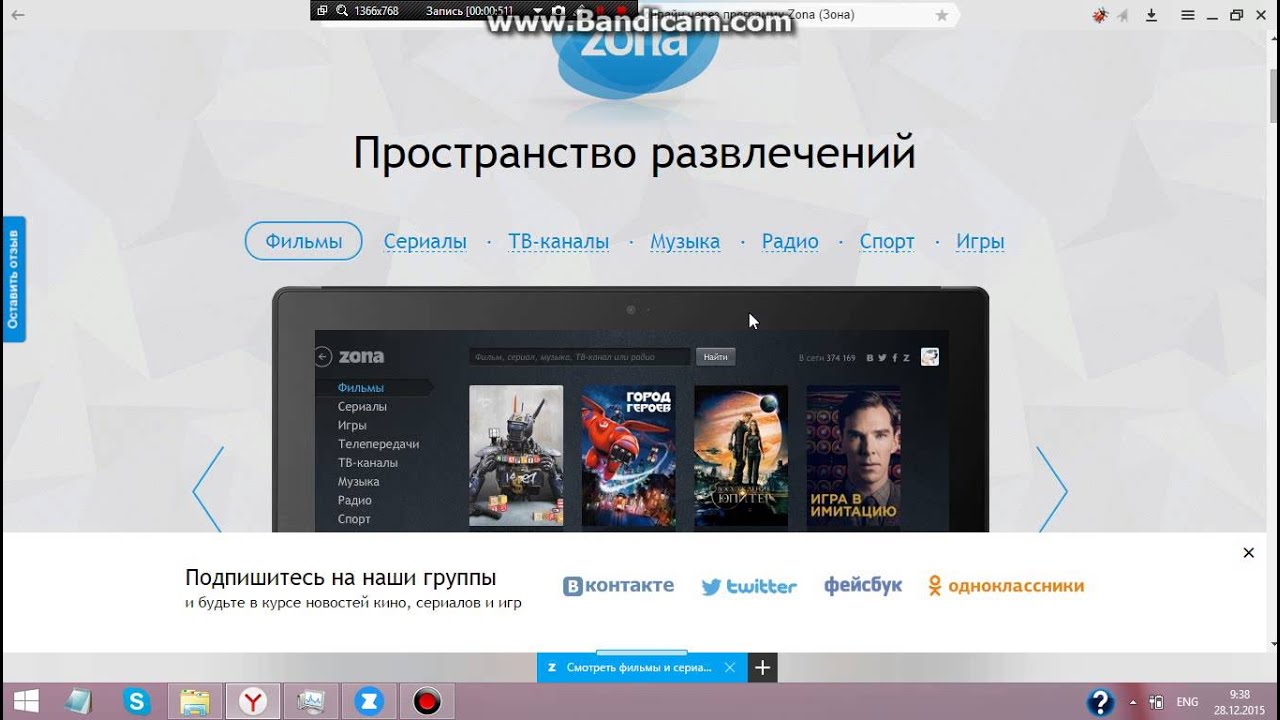Close the Смотреть фильмы browser tab
This screenshot has height=720, width=1280.
730,667
